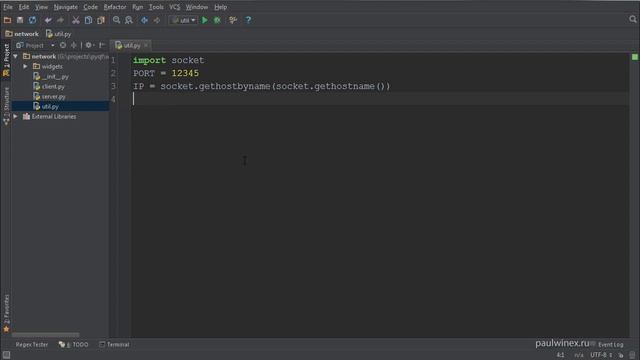Debug the util configuration

217,20
